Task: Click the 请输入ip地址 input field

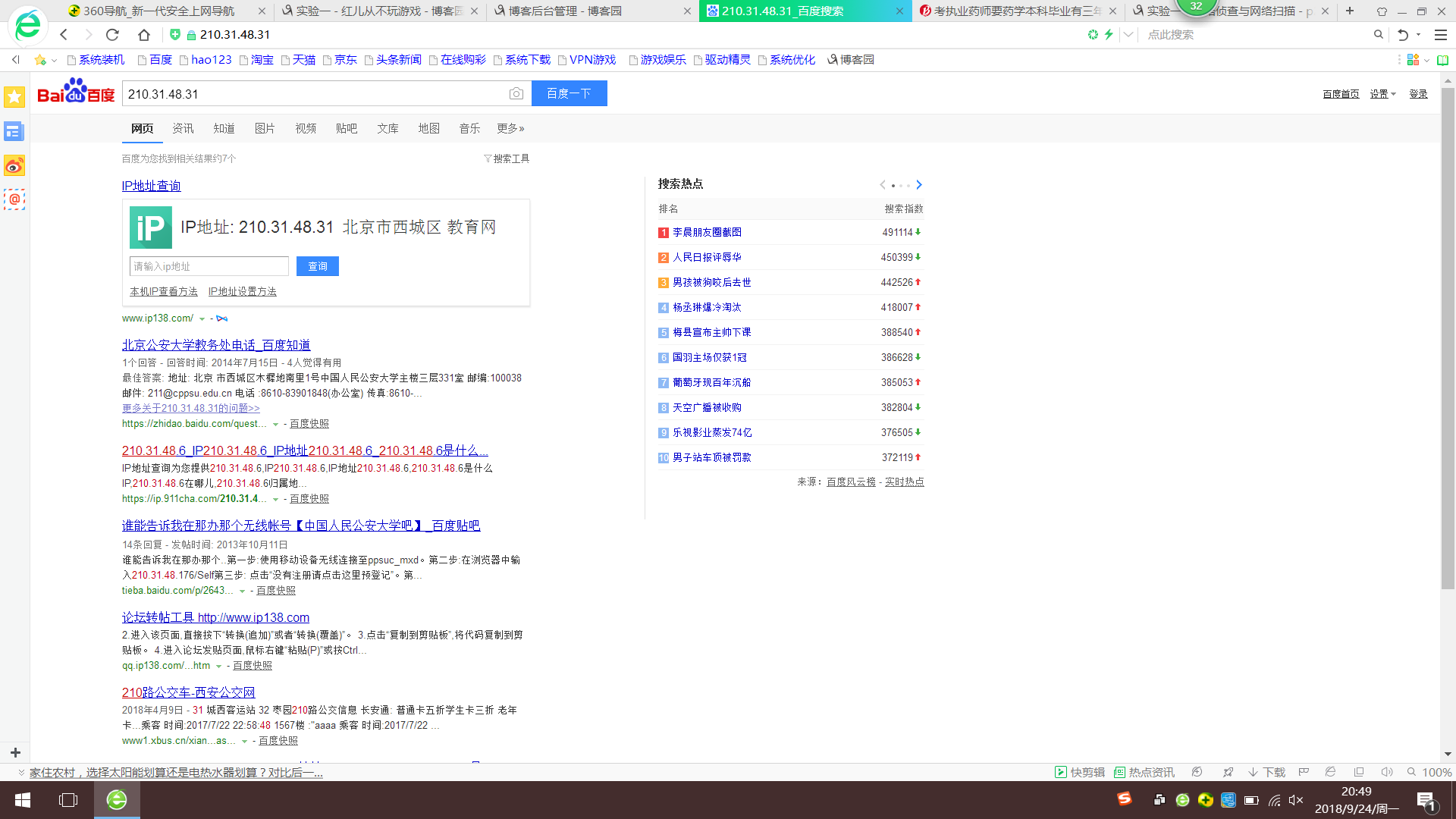Action: 209,266
